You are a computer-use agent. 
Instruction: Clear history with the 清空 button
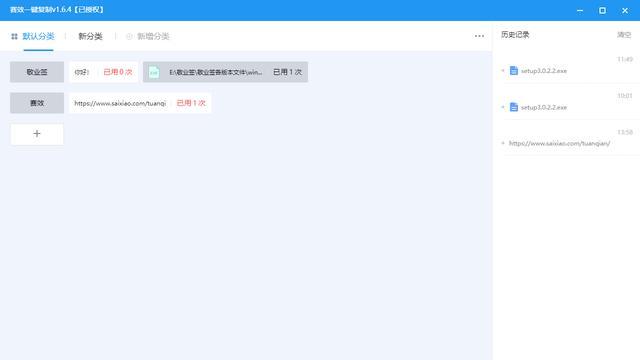624,35
